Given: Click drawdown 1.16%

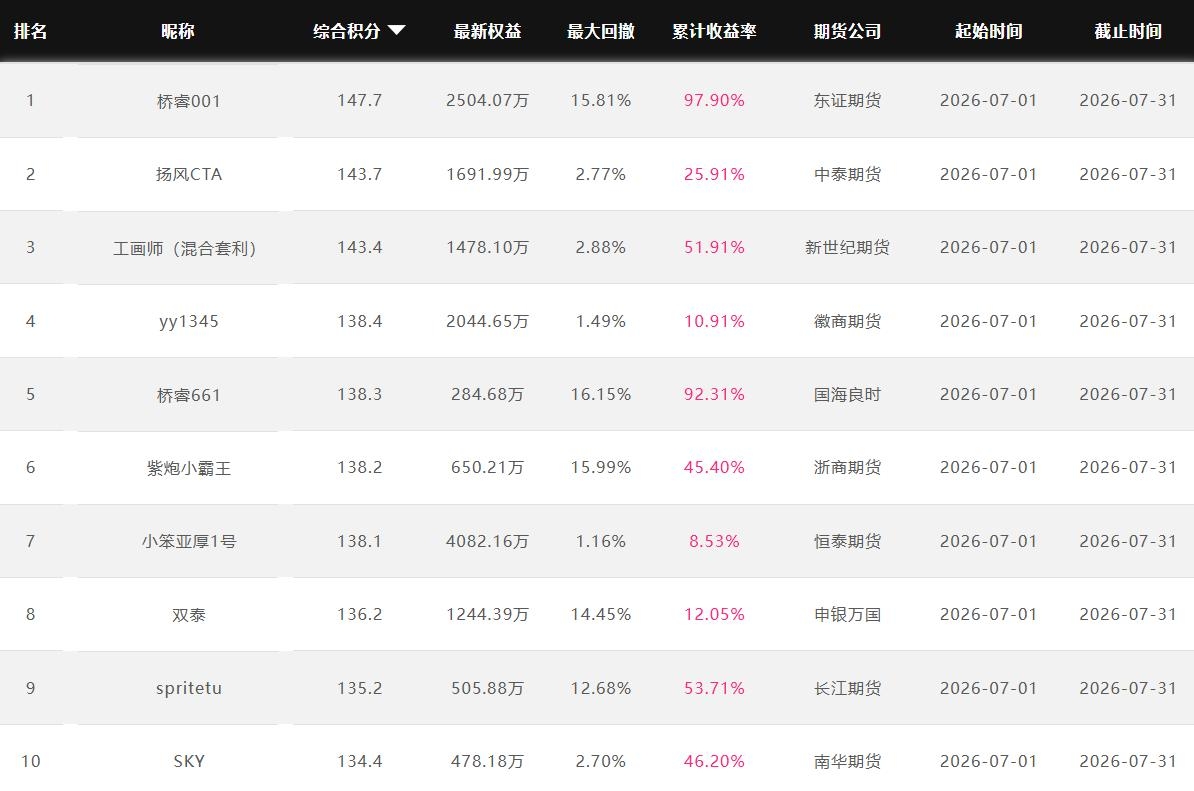Looking at the screenshot, I should click(x=601, y=541).
